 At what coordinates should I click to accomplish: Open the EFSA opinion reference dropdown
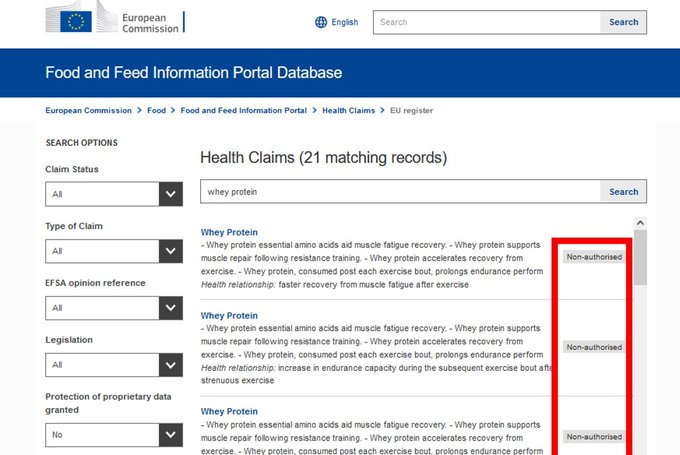click(x=114, y=308)
